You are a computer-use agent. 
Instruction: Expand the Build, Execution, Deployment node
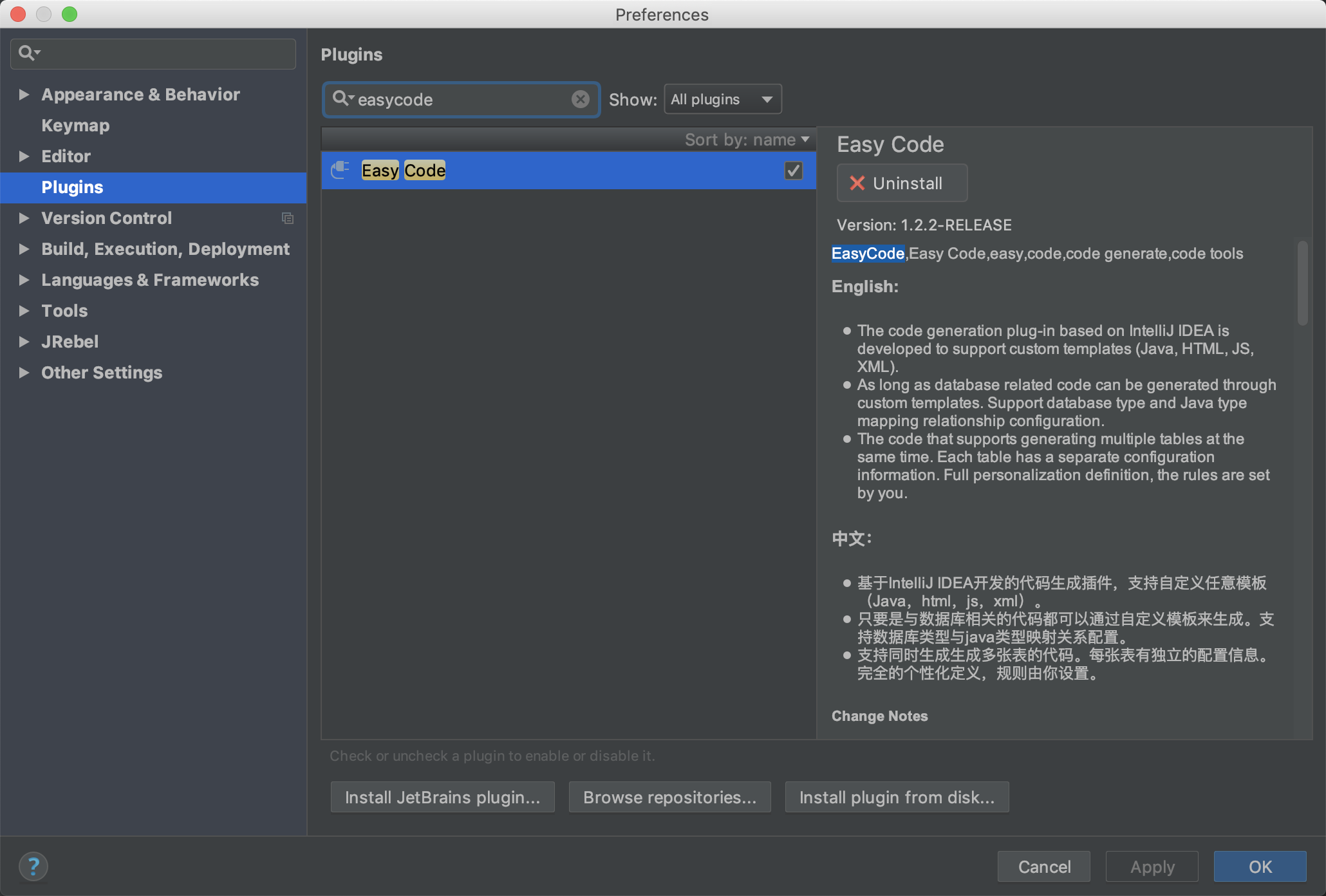24,249
